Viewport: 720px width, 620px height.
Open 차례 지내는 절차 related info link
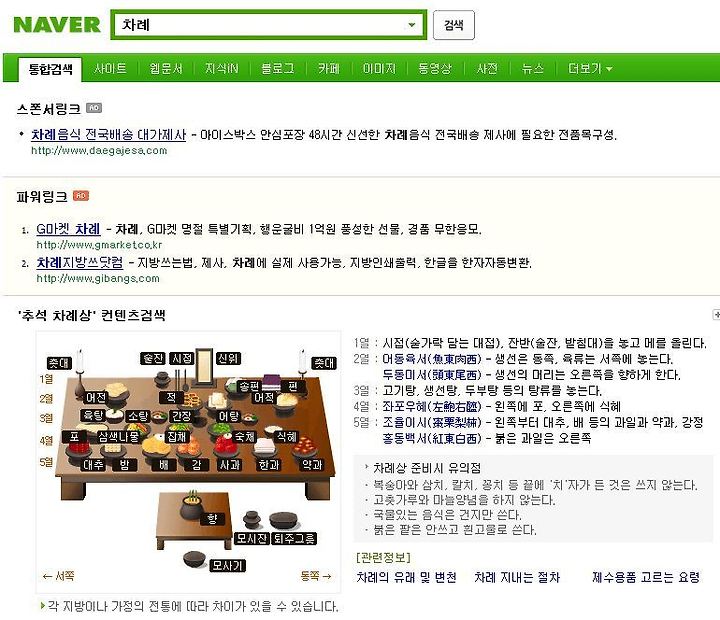517,577
